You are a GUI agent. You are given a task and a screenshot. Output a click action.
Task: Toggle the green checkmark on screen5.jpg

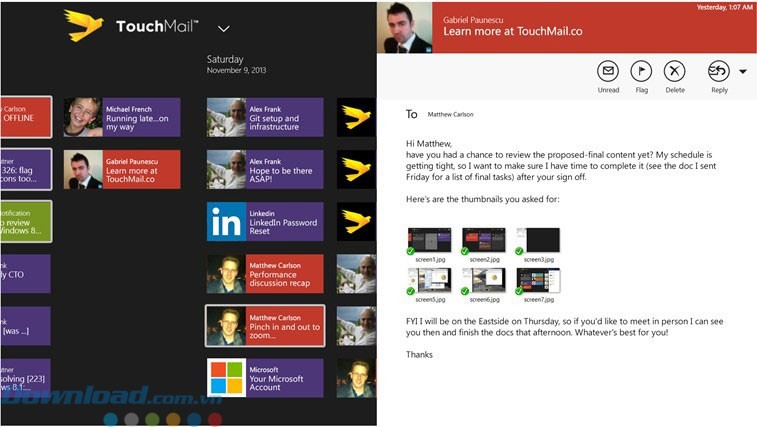(x=412, y=291)
